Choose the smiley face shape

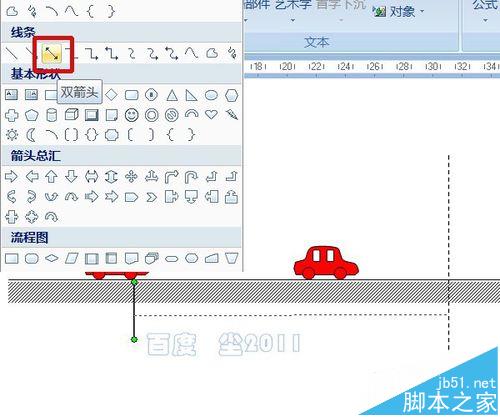(131, 115)
